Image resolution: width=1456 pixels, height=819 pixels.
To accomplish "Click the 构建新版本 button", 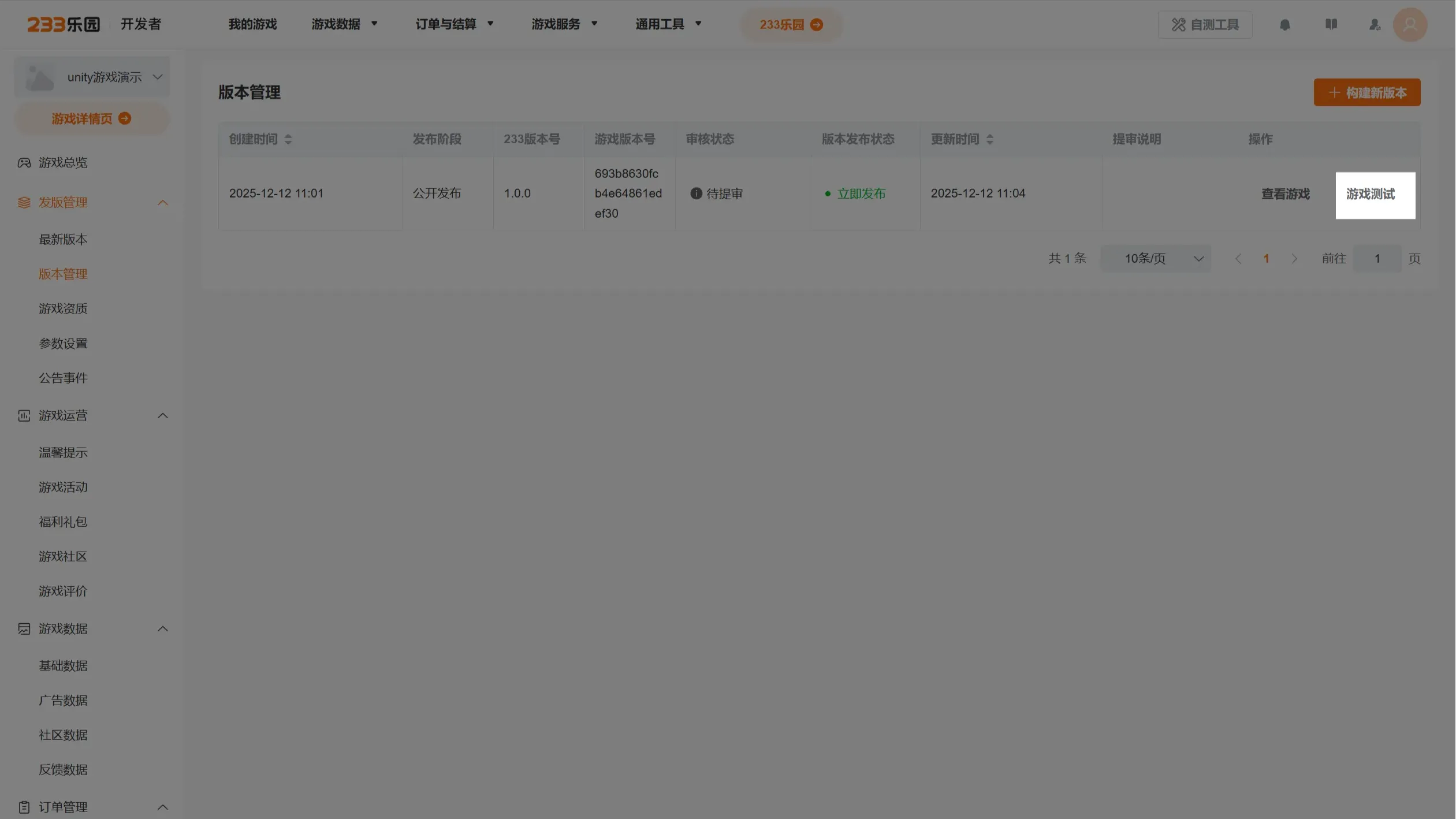I will click(1366, 92).
